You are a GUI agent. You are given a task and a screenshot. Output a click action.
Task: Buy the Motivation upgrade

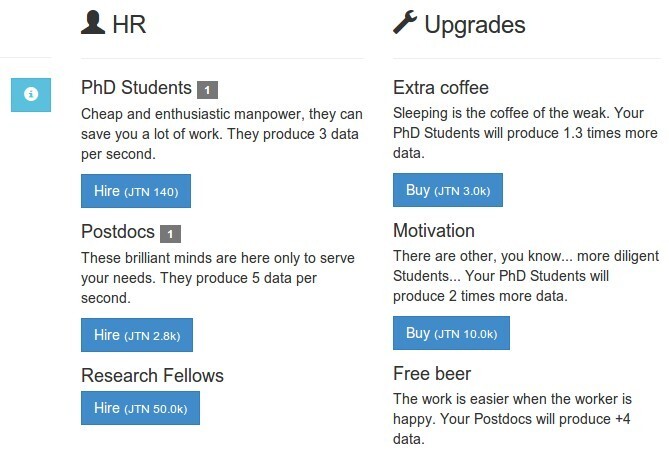451,333
